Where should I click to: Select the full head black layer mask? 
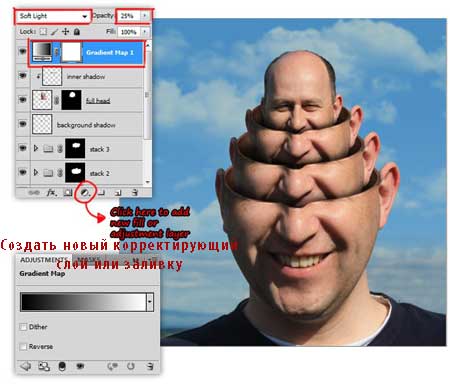(72, 100)
